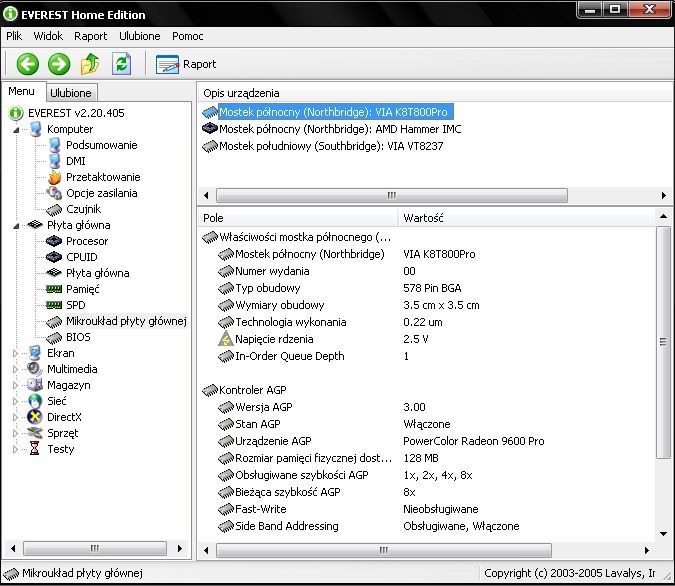Expand the DirectX tree node
The image size is (675, 586).
15,417
